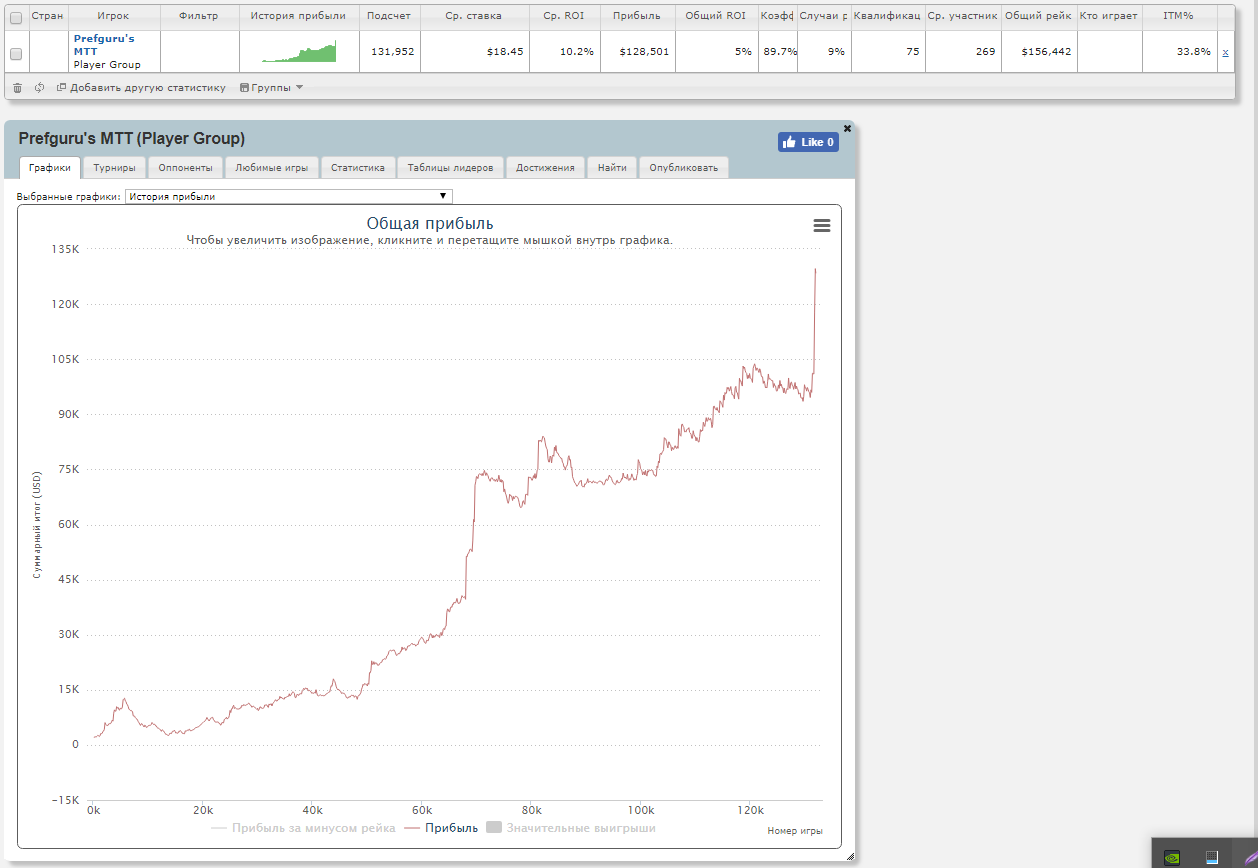Click the $18.45 average stake cell

pyautogui.click(x=475, y=52)
